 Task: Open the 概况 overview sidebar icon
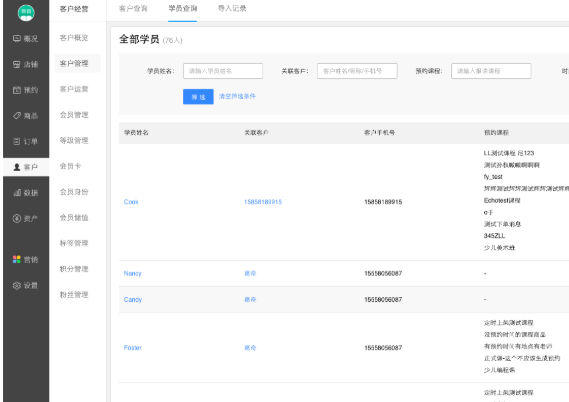point(17,38)
